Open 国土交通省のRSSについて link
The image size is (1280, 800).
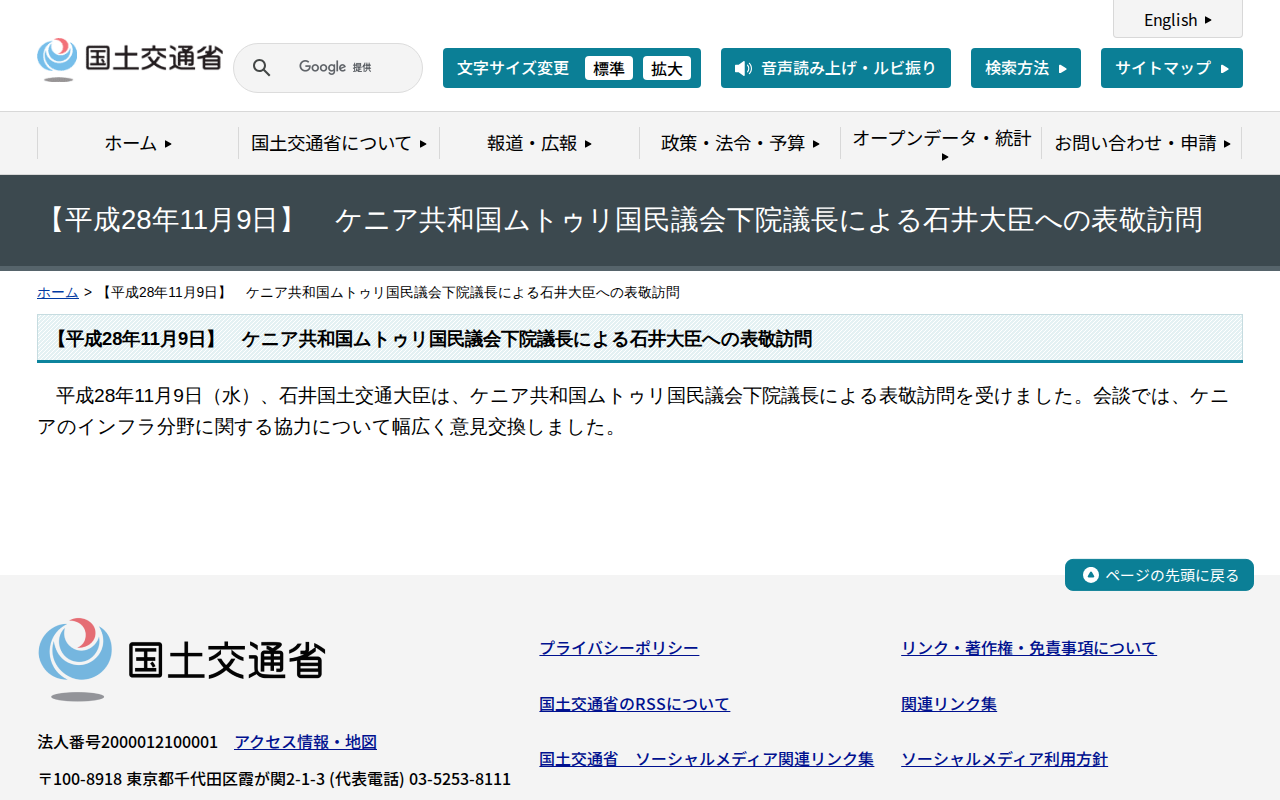coord(635,704)
